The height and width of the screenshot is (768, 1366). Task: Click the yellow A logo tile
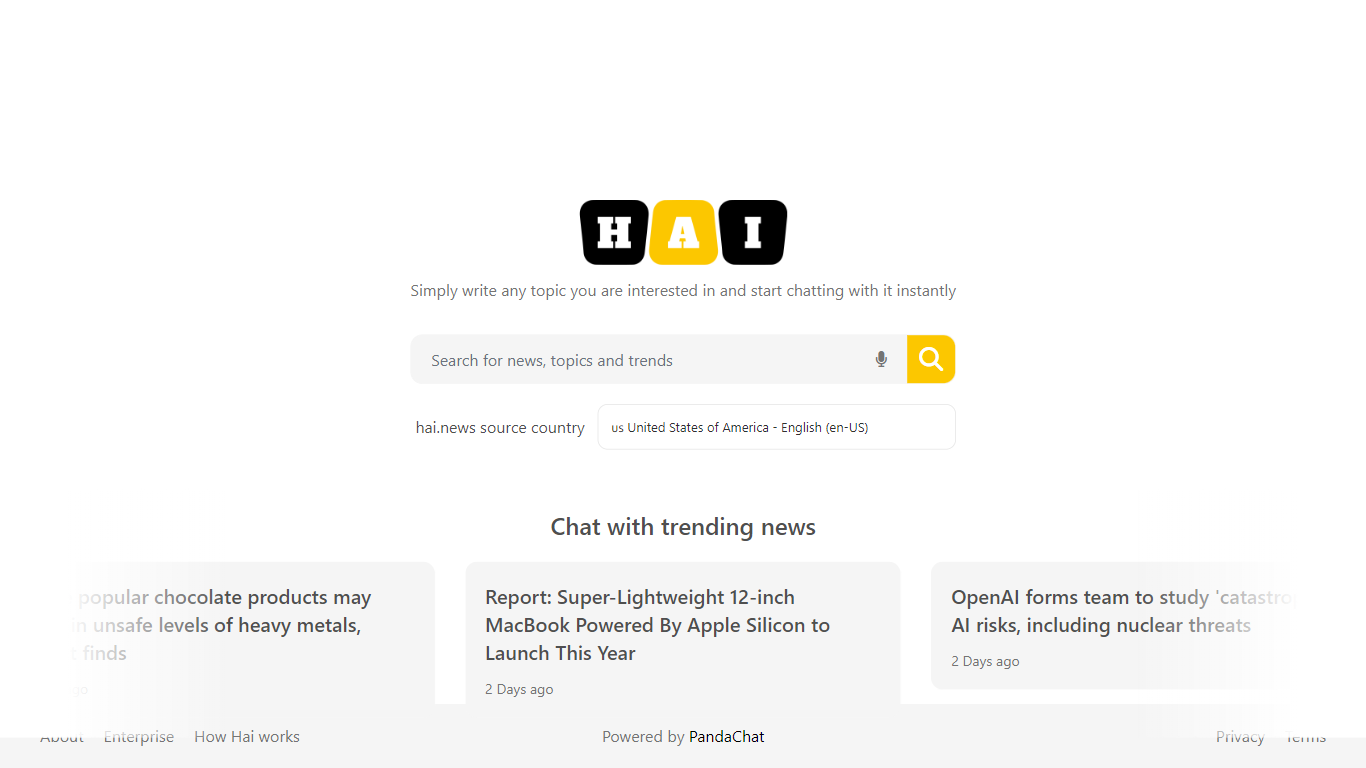tap(683, 233)
